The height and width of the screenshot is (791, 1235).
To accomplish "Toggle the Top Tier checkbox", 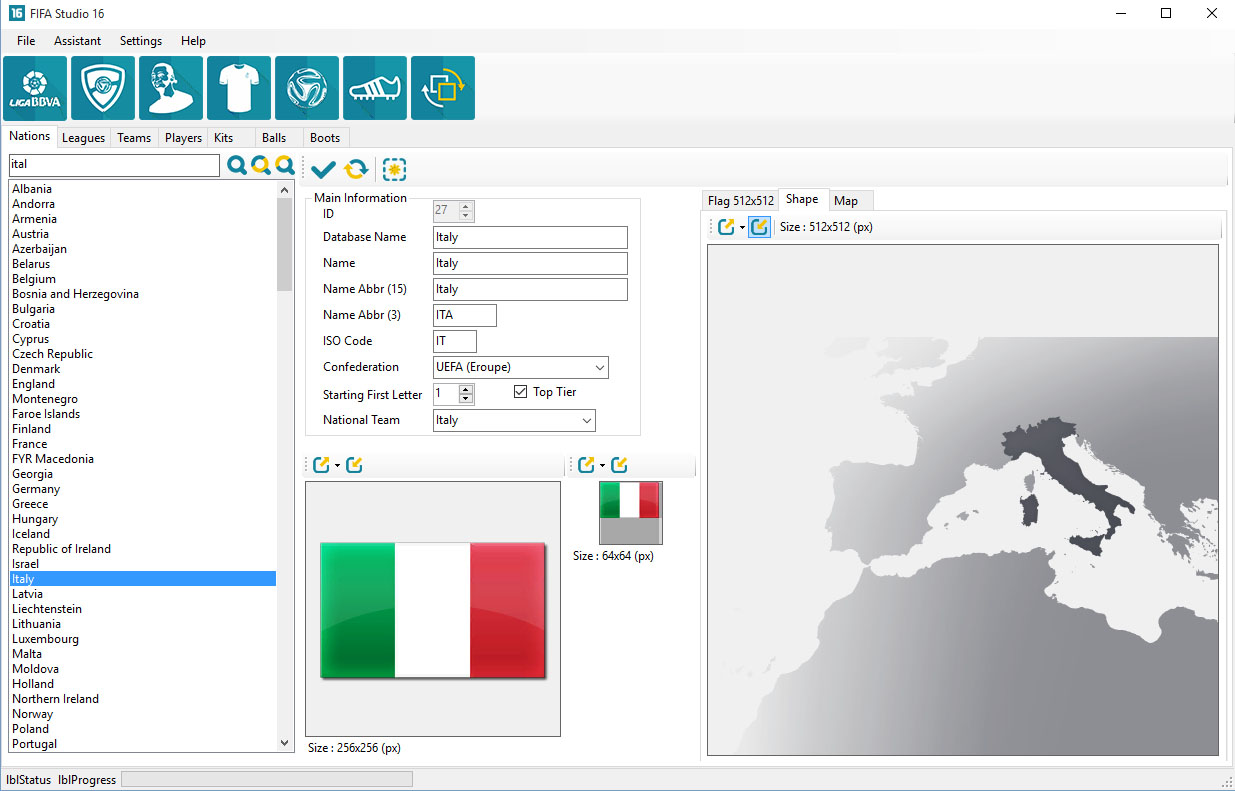I will (520, 392).
